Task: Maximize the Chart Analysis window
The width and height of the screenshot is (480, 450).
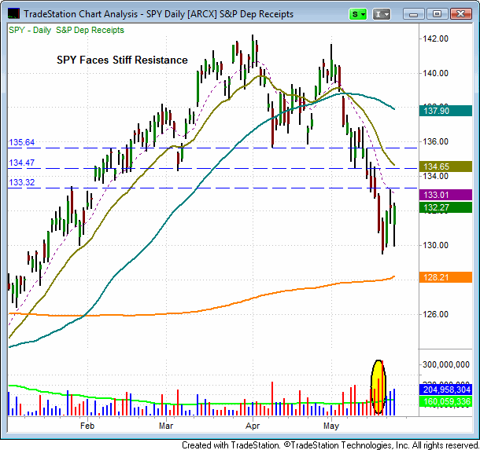Action: 437,14
